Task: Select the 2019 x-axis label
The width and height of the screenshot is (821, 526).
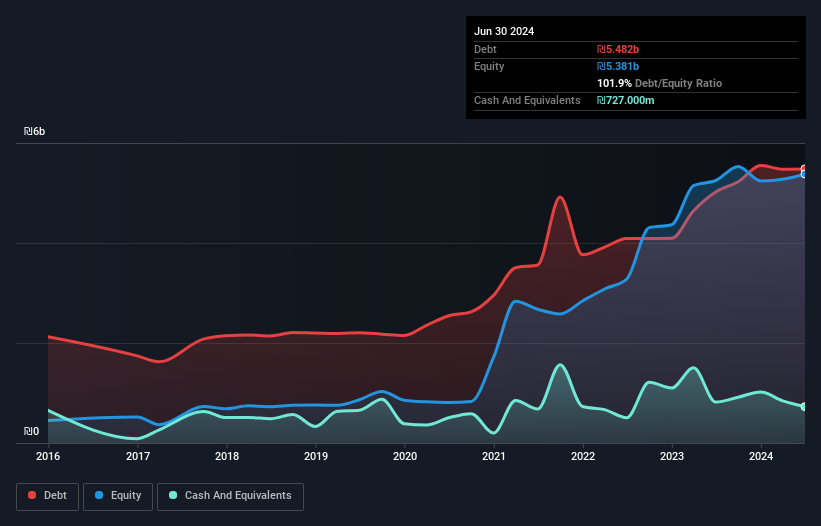Action: pyautogui.click(x=316, y=456)
